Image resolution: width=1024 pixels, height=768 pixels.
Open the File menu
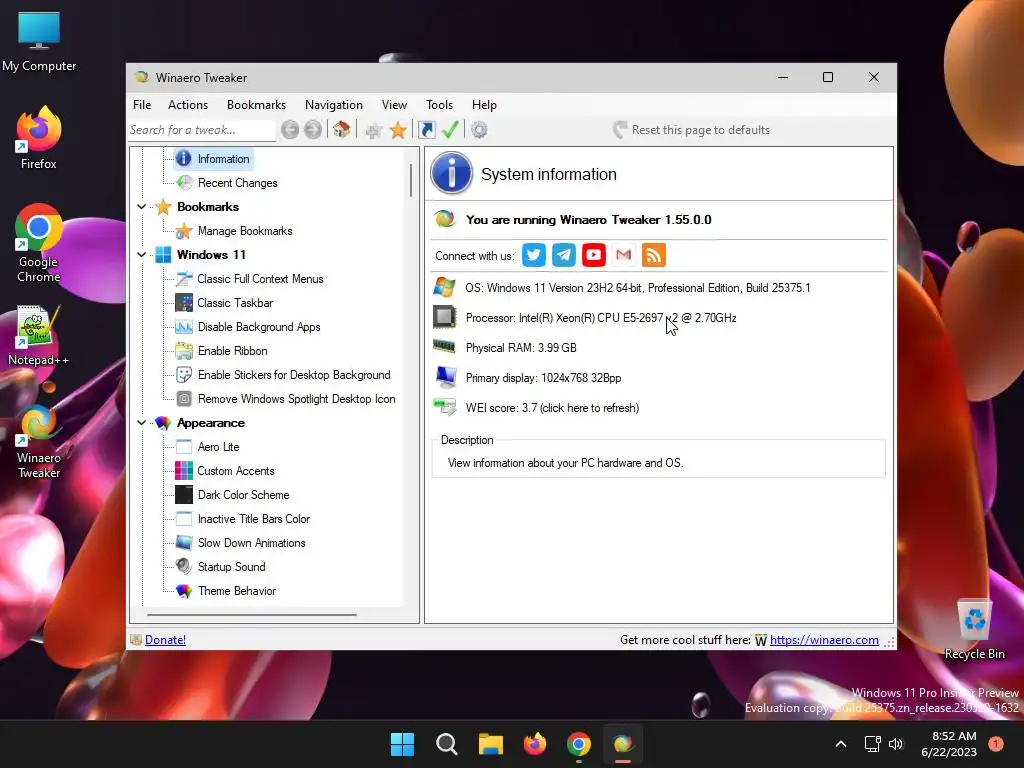pos(142,105)
